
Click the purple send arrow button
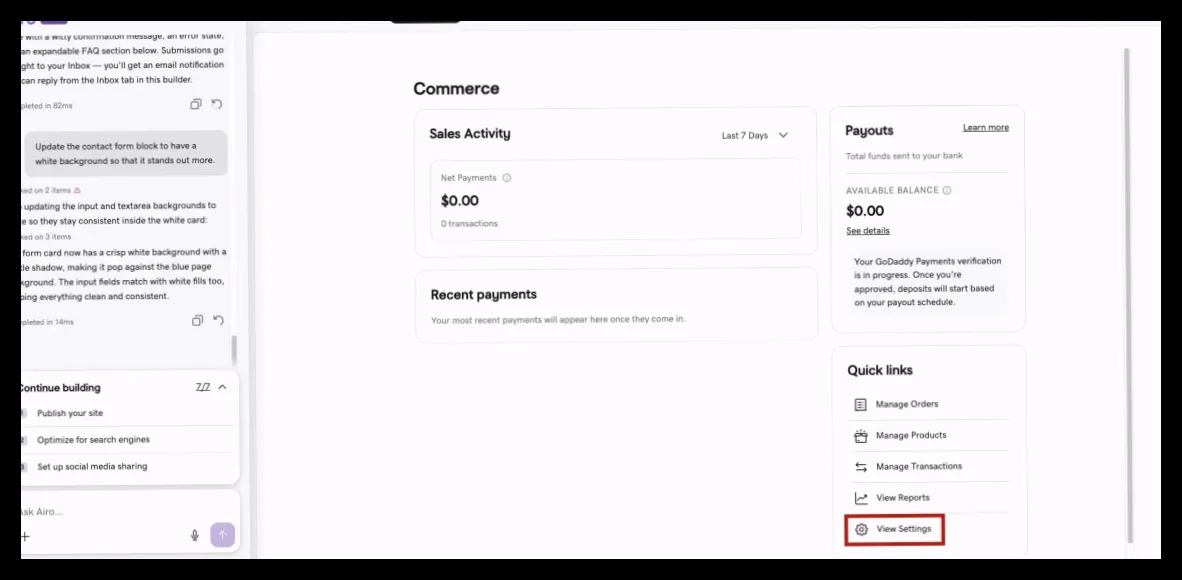pos(222,536)
